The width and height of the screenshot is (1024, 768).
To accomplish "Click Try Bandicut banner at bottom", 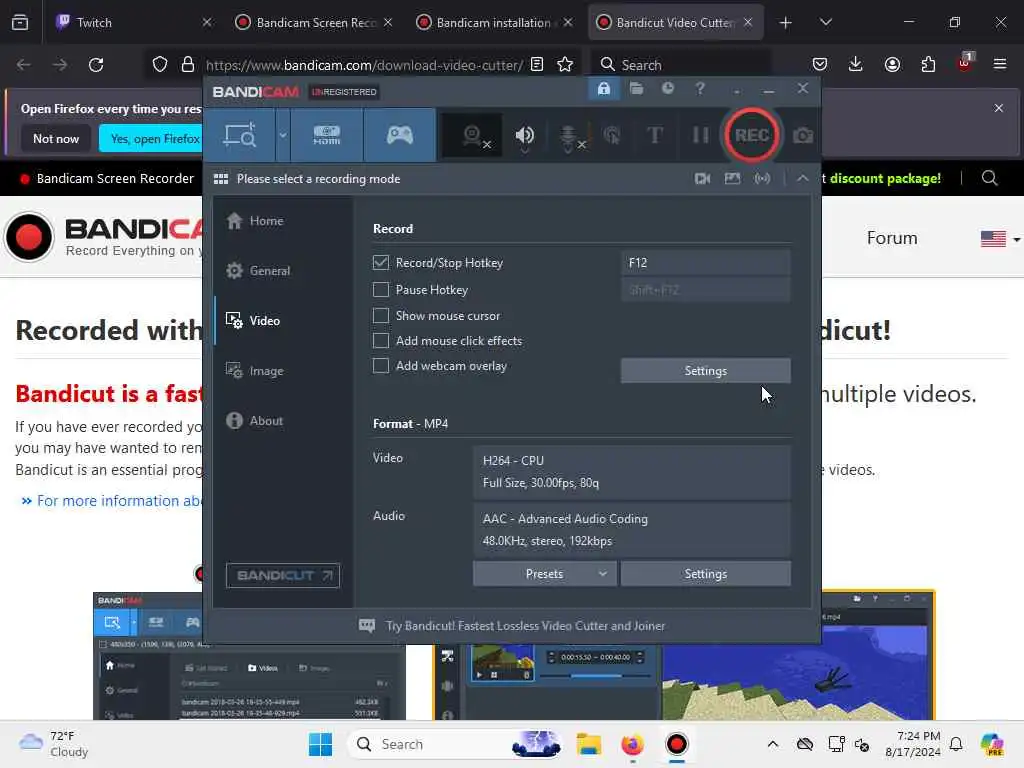I will pos(512,626).
